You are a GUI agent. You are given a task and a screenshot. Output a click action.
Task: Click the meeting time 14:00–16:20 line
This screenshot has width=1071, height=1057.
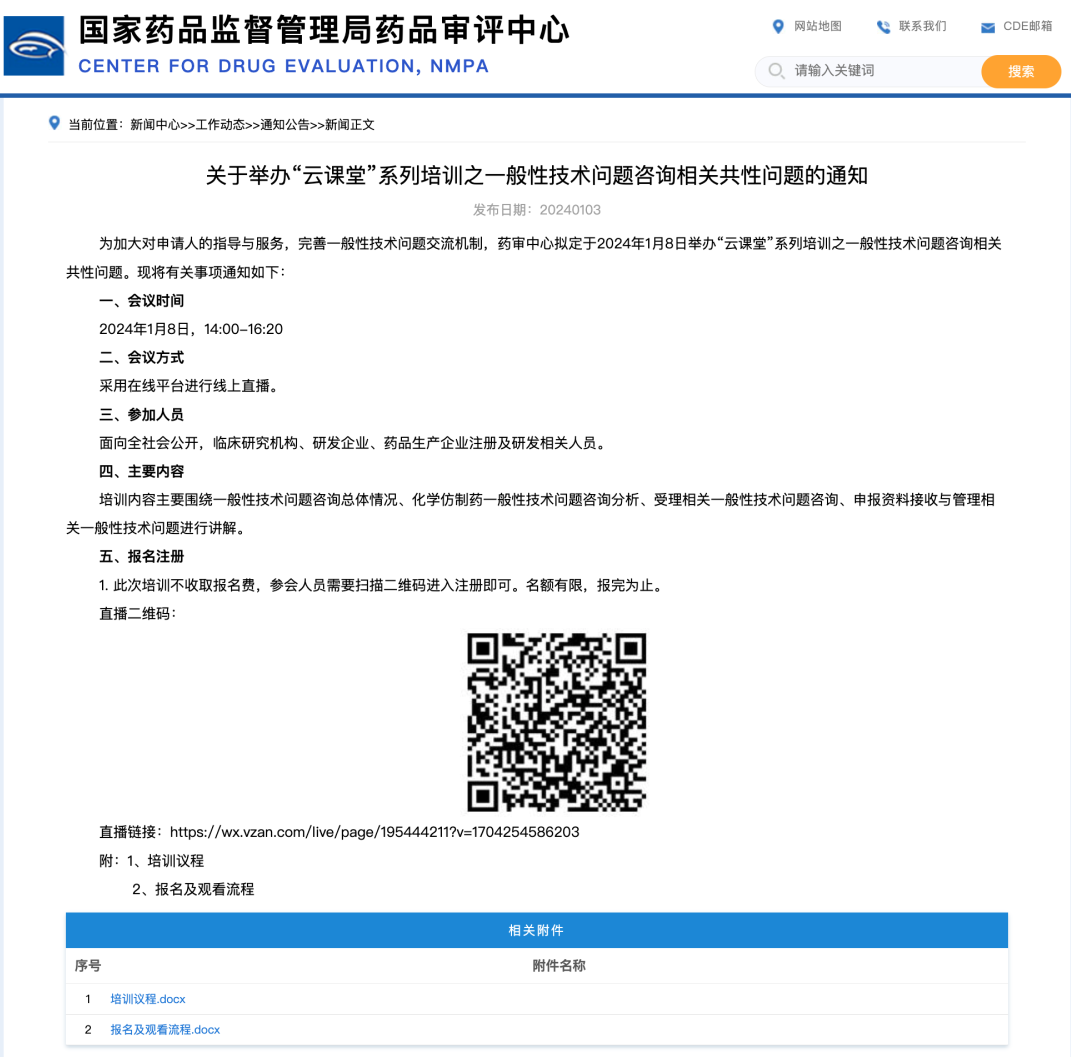(191, 329)
